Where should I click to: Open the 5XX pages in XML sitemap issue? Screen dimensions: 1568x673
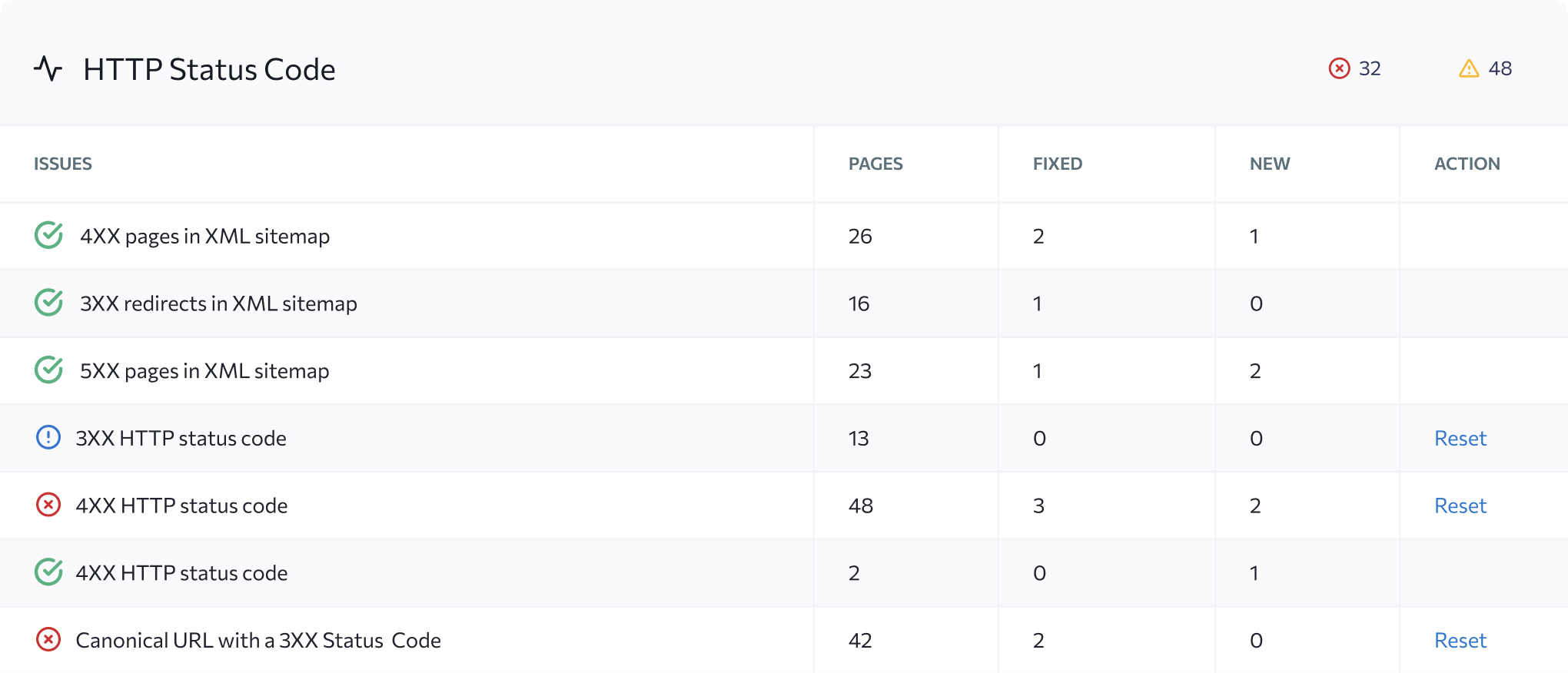204,371
